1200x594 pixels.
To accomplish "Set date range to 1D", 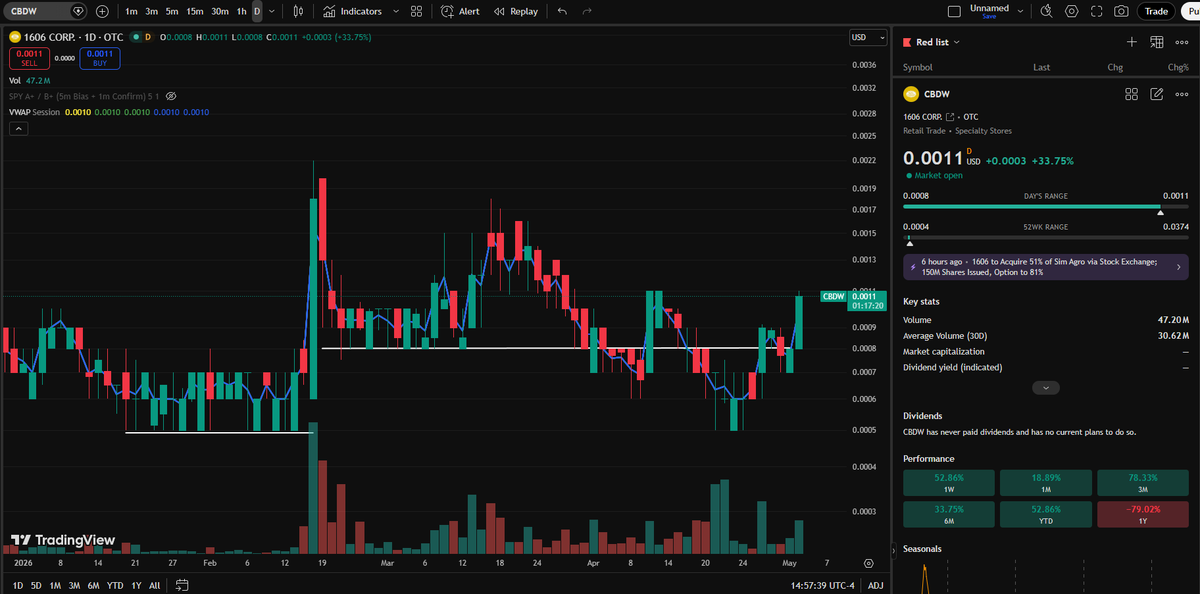I will coord(17,585).
